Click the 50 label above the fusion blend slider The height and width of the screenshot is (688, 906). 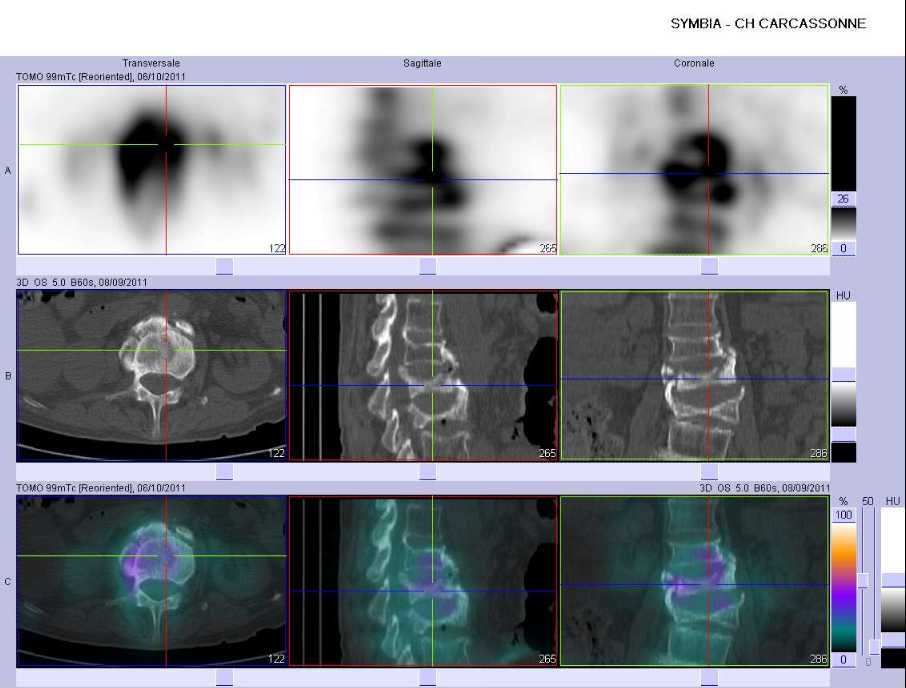tap(867, 501)
